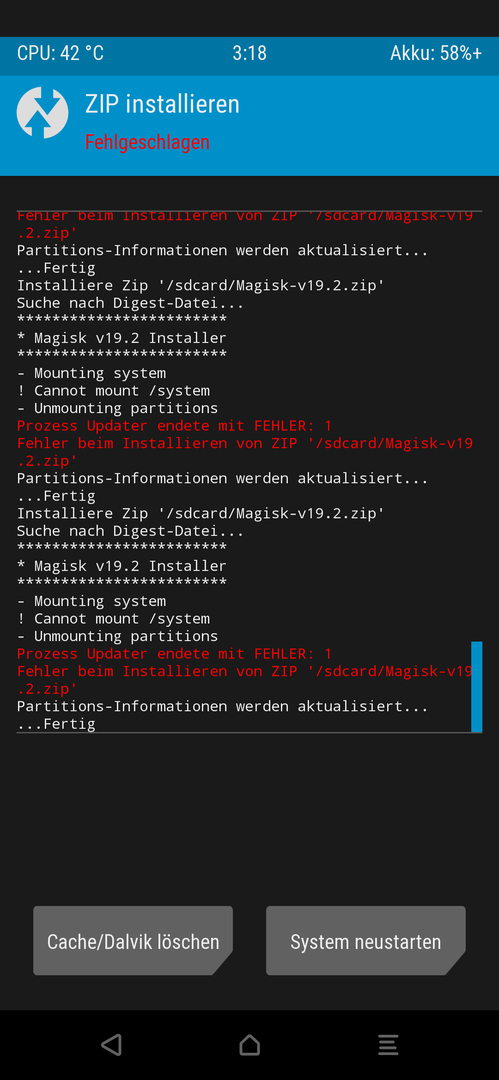This screenshot has width=499, height=1080.
Task: Click the blue console scrollbar handle
Action: (x=476, y=687)
